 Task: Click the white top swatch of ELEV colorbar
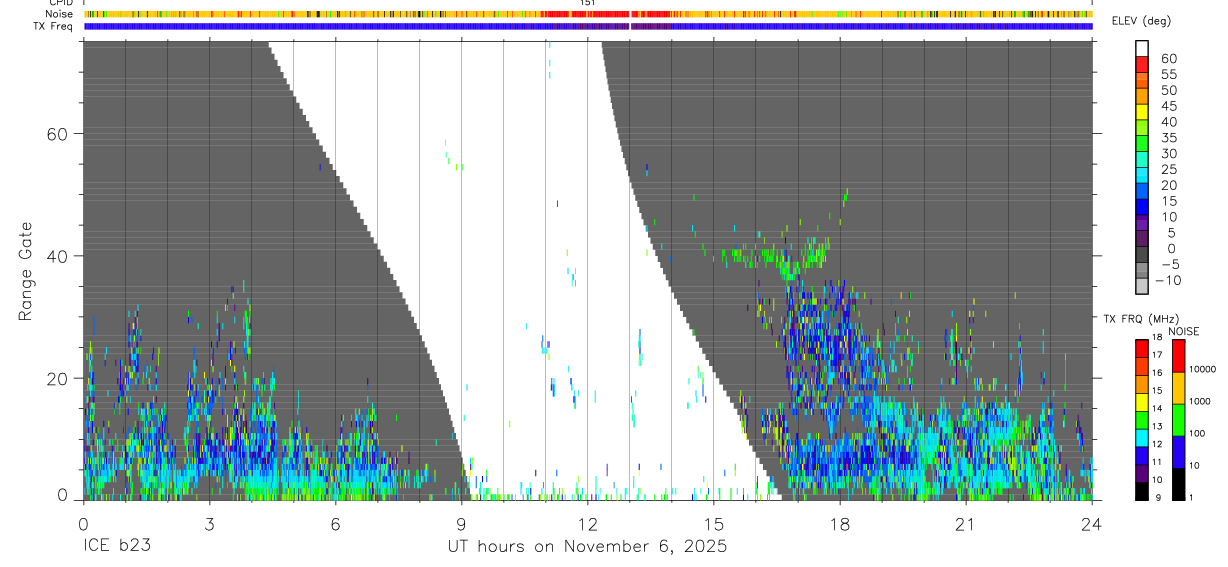pos(1142,49)
